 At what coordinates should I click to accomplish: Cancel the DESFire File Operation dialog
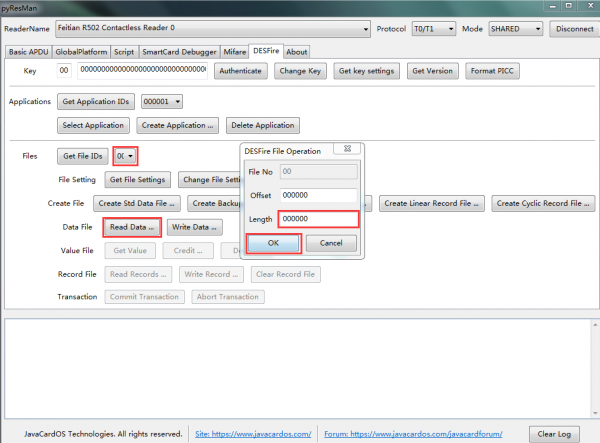click(x=330, y=243)
